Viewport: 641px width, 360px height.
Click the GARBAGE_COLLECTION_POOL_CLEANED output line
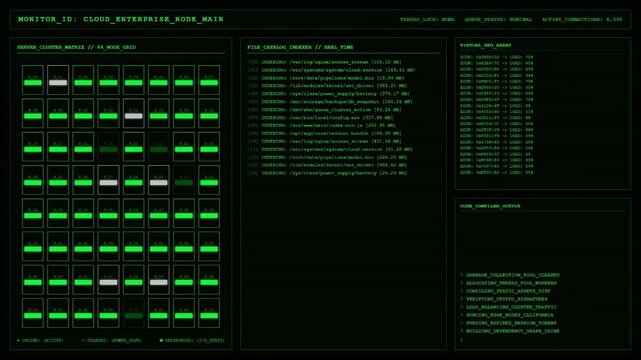(510, 275)
